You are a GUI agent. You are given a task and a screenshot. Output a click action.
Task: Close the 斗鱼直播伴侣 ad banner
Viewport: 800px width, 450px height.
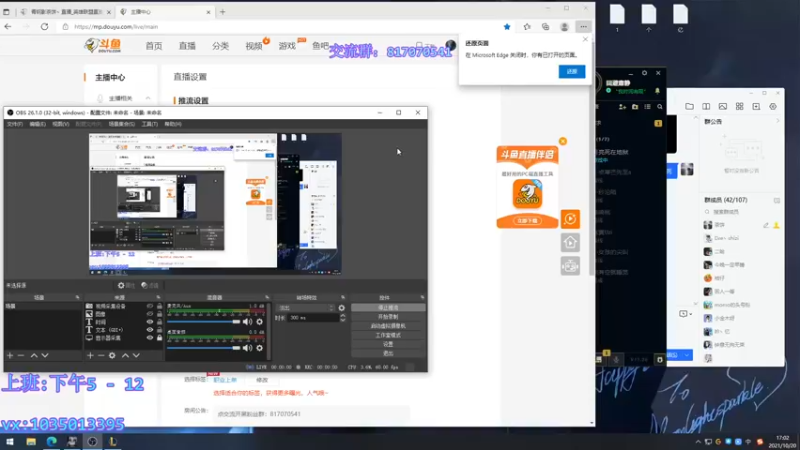pyautogui.click(x=563, y=141)
